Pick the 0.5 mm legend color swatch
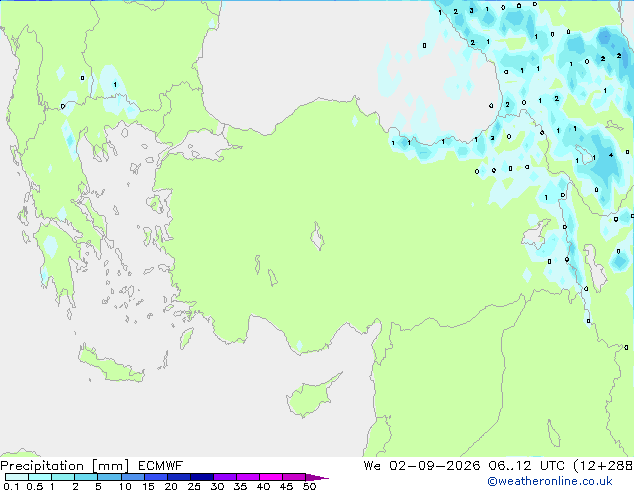 pos(40,477)
